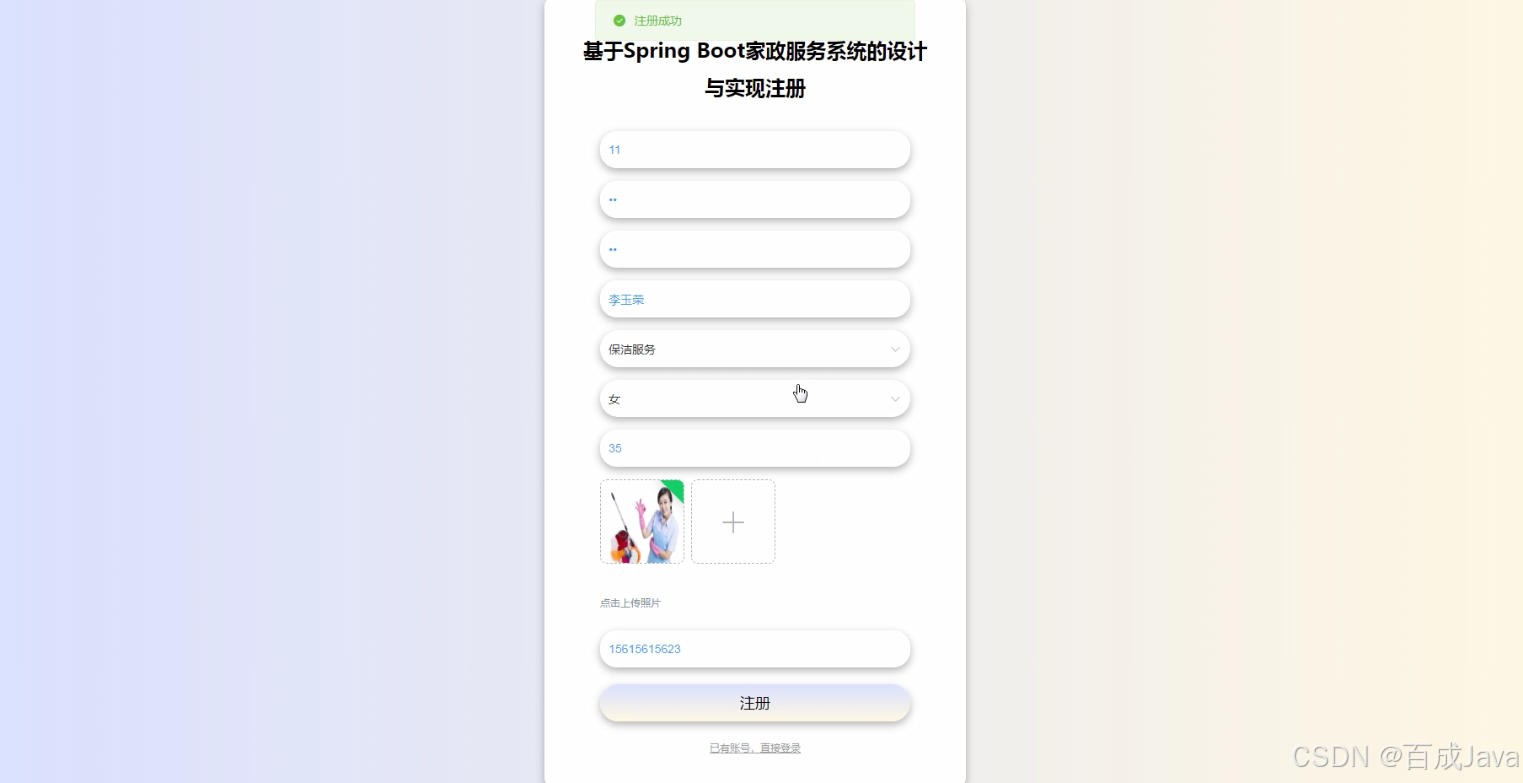1523x783 pixels.
Task: Click the 点击上传照片 hint text
Action: (630, 603)
